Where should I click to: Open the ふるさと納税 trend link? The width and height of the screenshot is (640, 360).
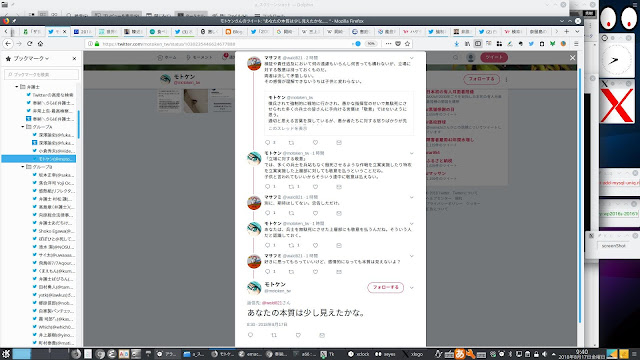439,161
